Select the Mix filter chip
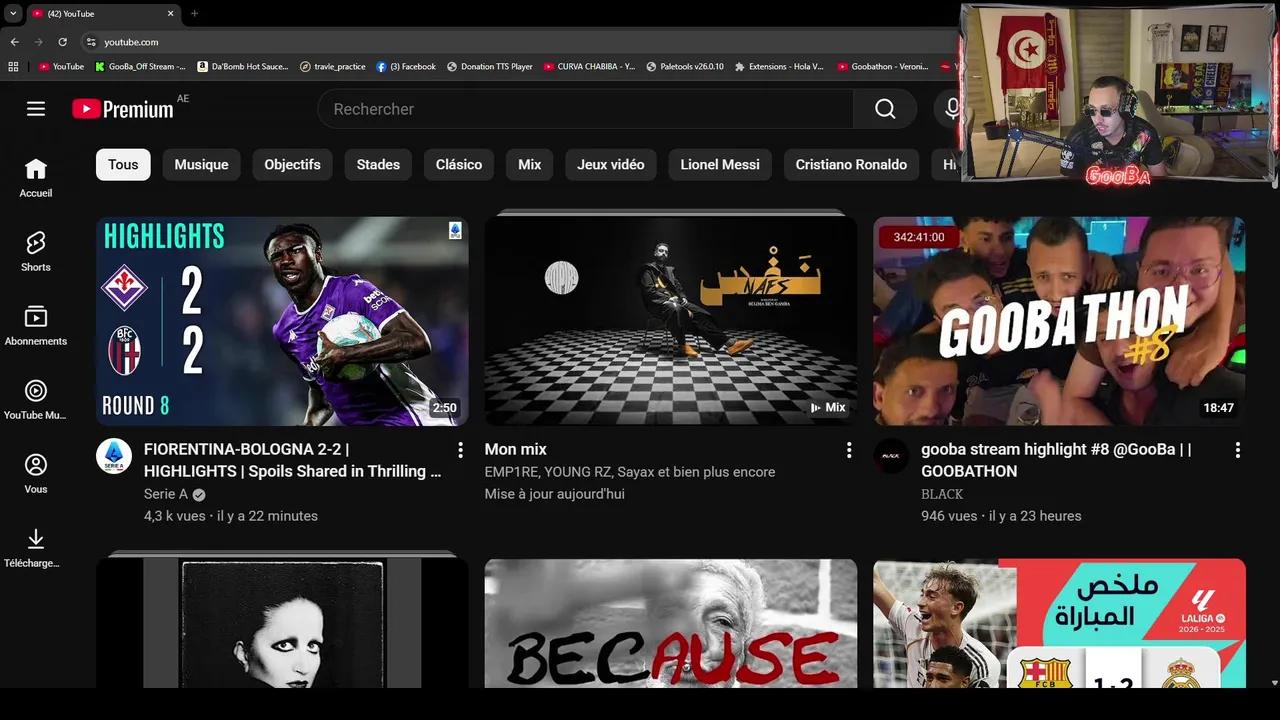Screen dimensions: 1280x720 [529, 164]
